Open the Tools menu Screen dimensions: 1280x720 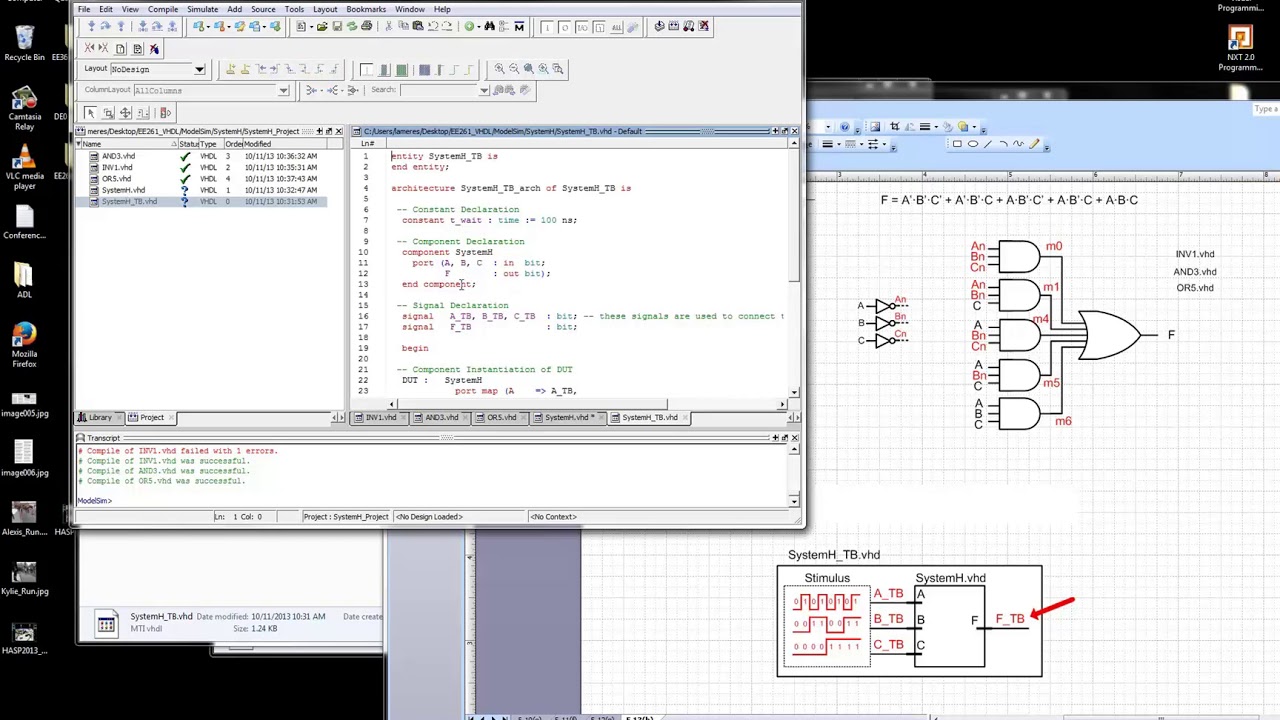(294, 9)
